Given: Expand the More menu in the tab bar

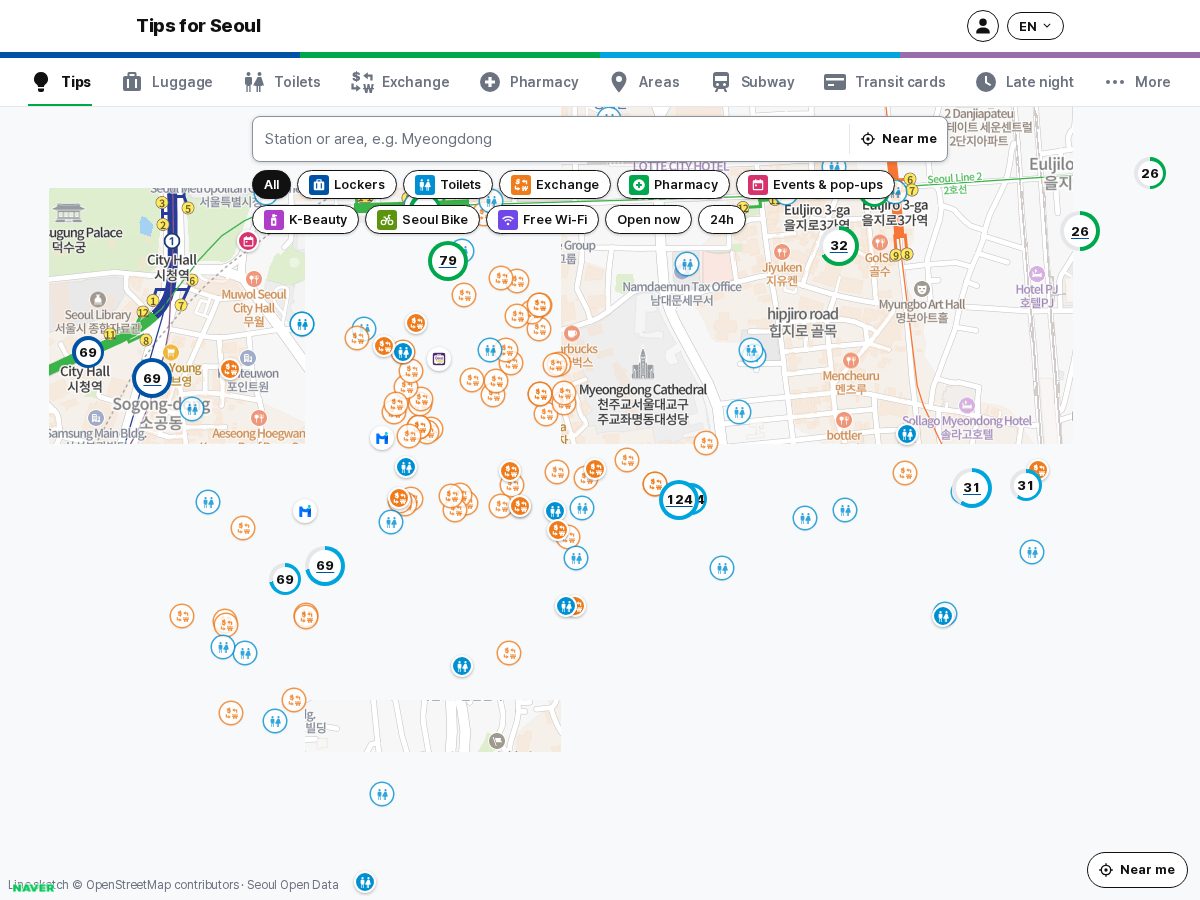Looking at the screenshot, I should tap(1138, 82).
